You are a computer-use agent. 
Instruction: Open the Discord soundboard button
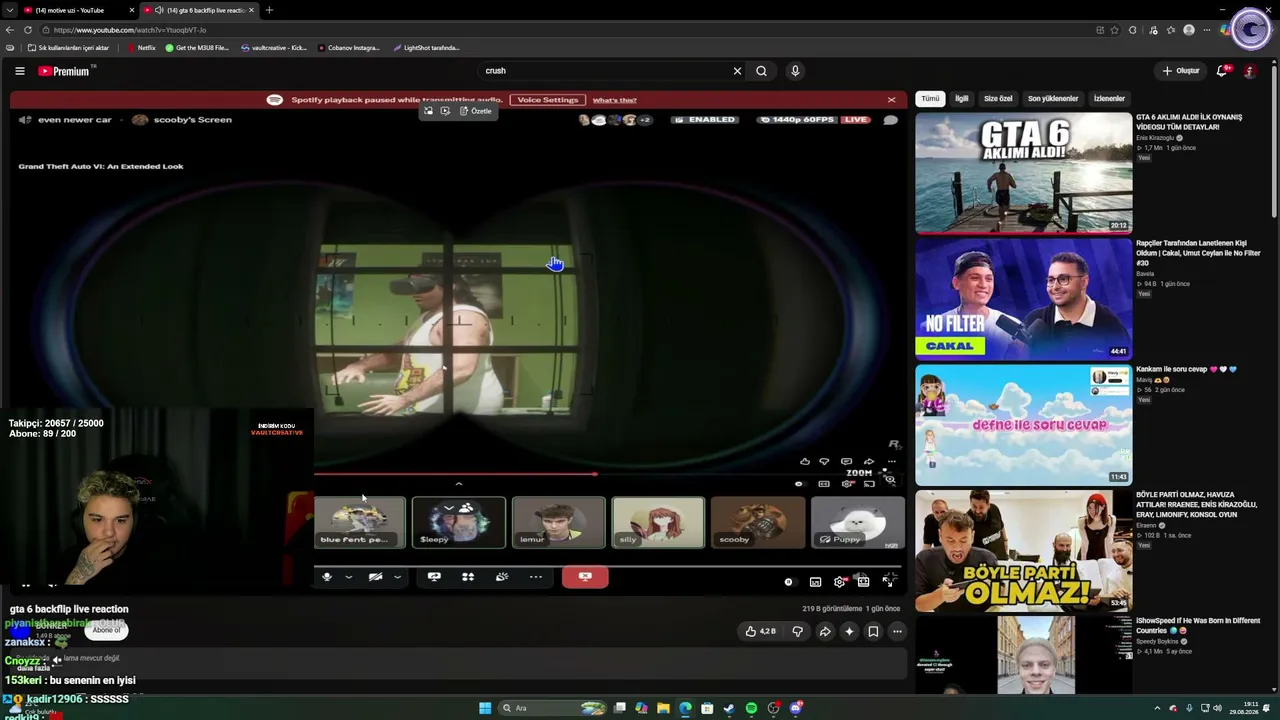coord(502,577)
